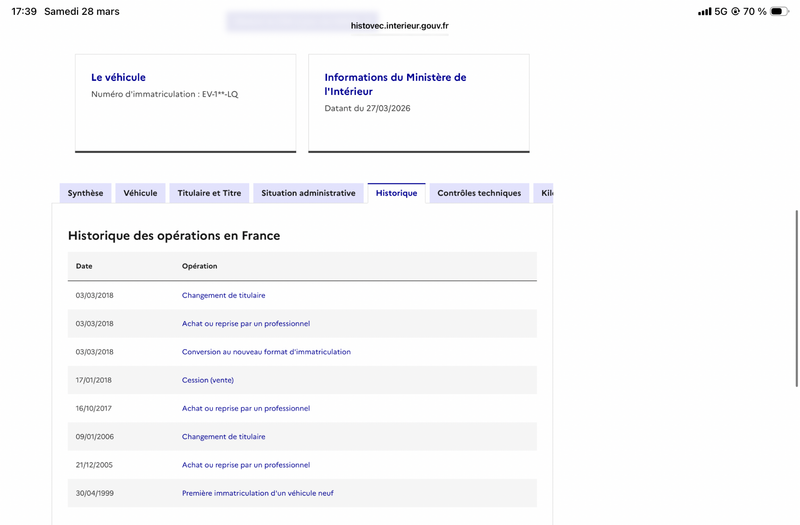Viewport: 800px width, 525px height.
Task: Click the histovec.interieur.gouv.fr address bar
Action: (x=400, y=27)
